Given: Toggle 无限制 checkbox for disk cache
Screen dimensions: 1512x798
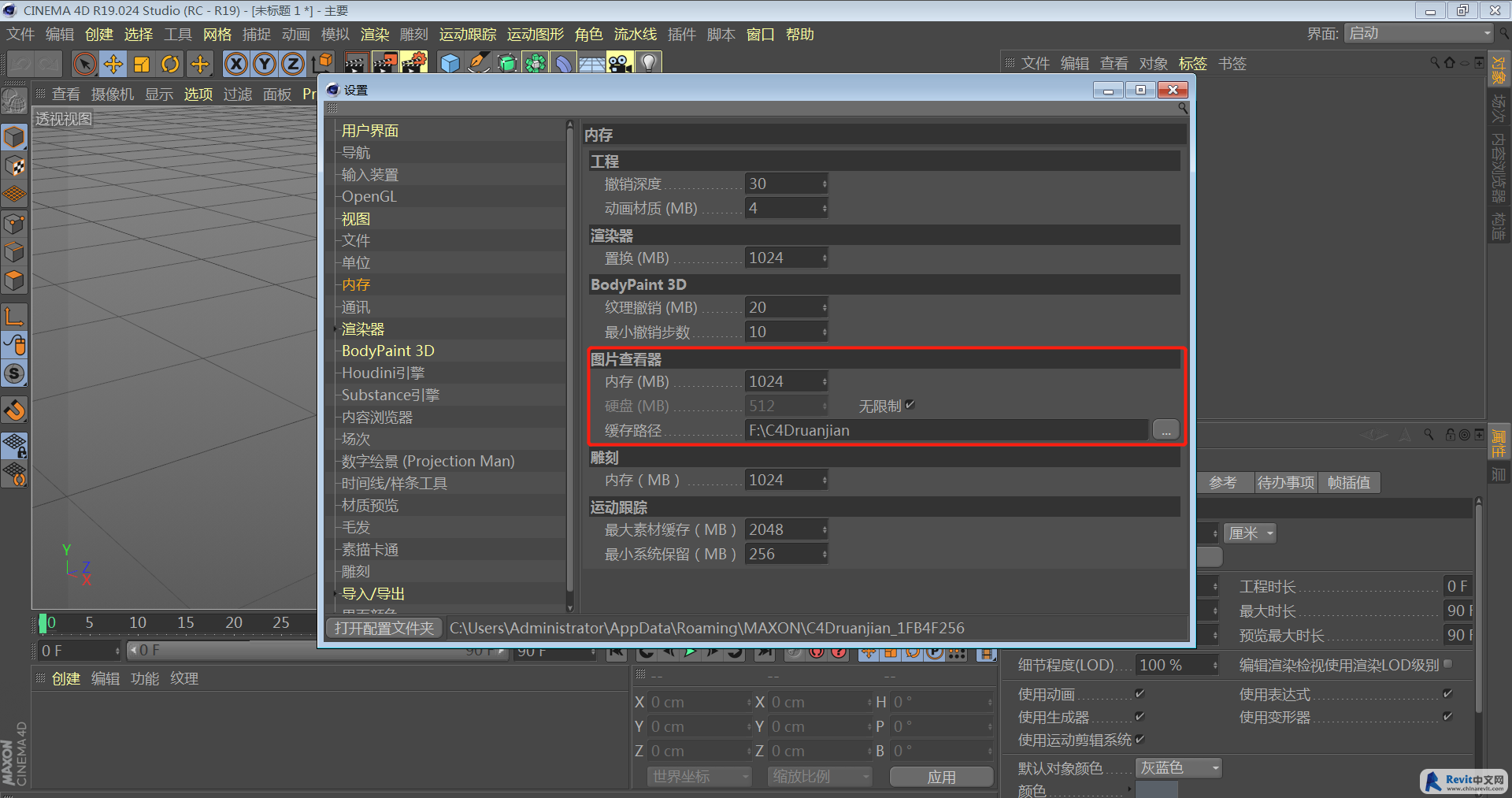Looking at the screenshot, I should 910,405.
